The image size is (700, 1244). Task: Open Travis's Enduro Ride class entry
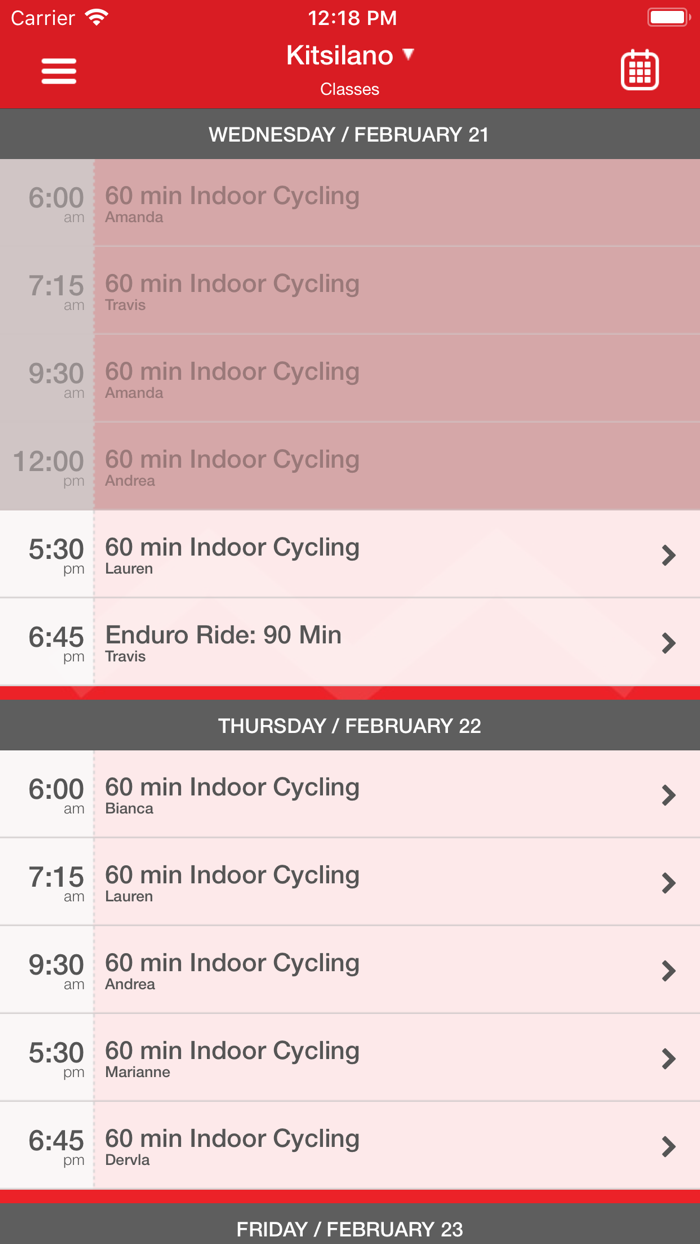[x=350, y=643]
